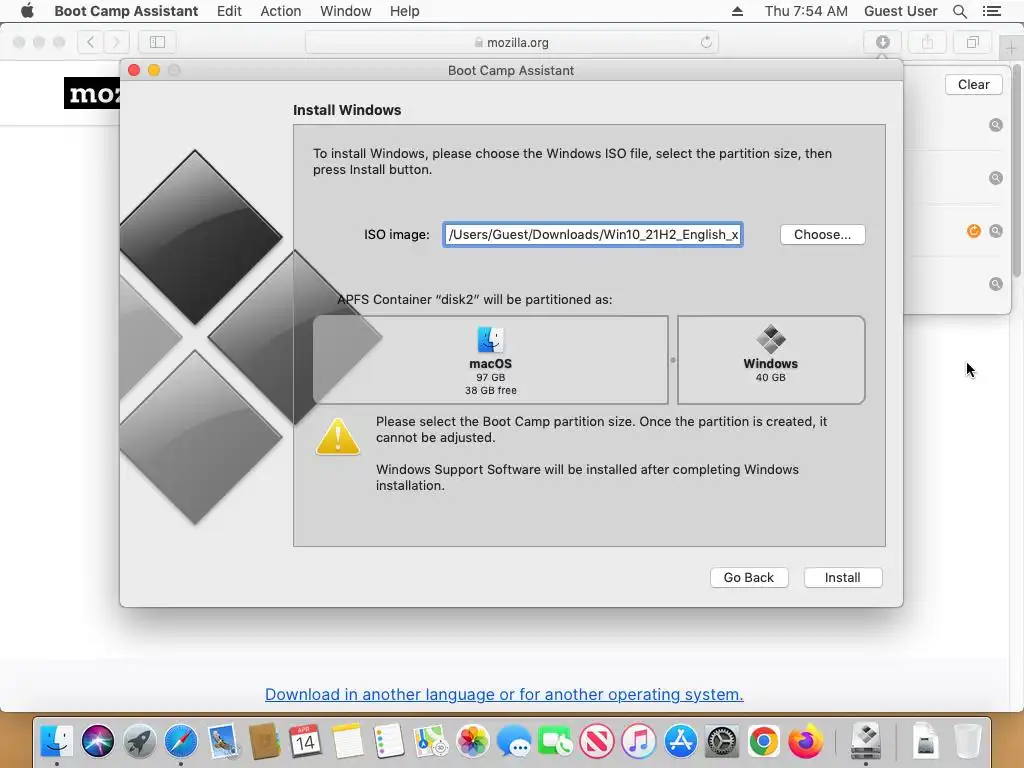This screenshot has height=768, width=1024.
Task: Click the clock showing Thu 7:54 AM
Action: coord(806,11)
